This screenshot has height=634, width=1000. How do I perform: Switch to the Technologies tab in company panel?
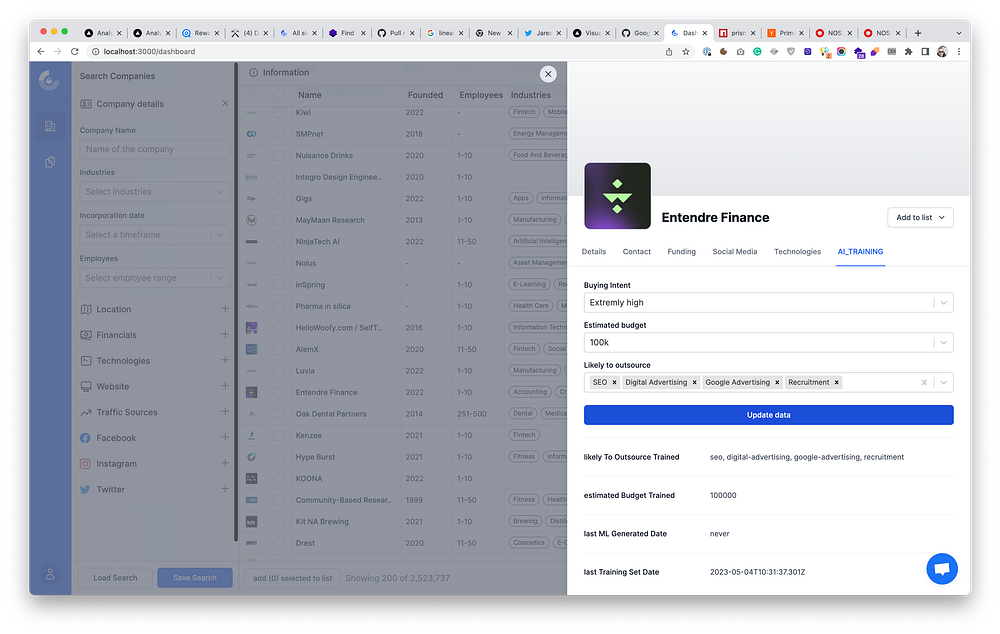[x=797, y=251]
